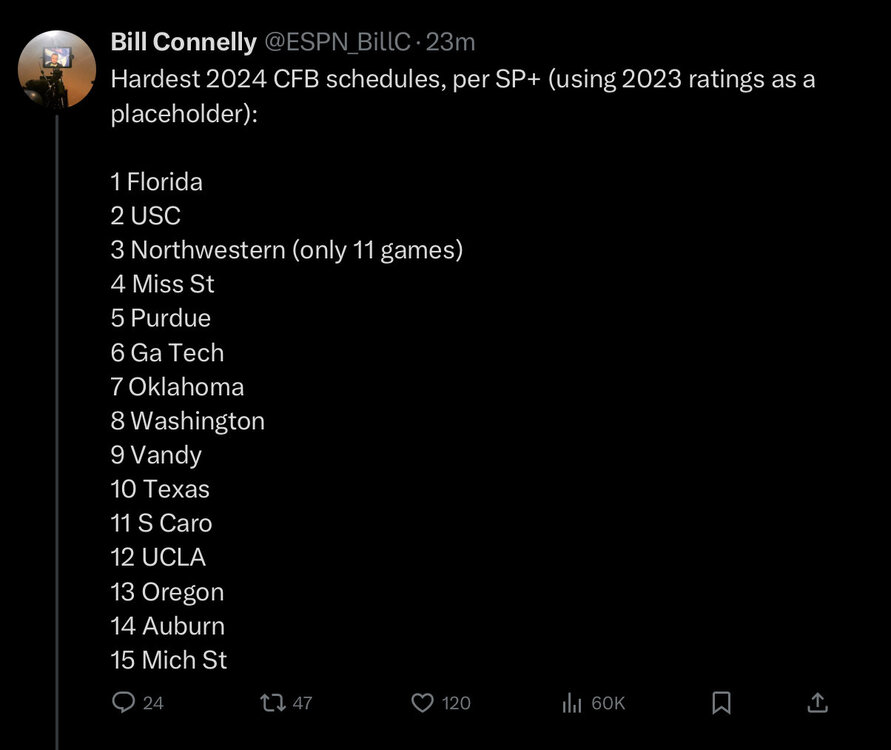The image size is (891, 750).
Task: Click the thread line below the avatar
Action: click(x=57, y=400)
